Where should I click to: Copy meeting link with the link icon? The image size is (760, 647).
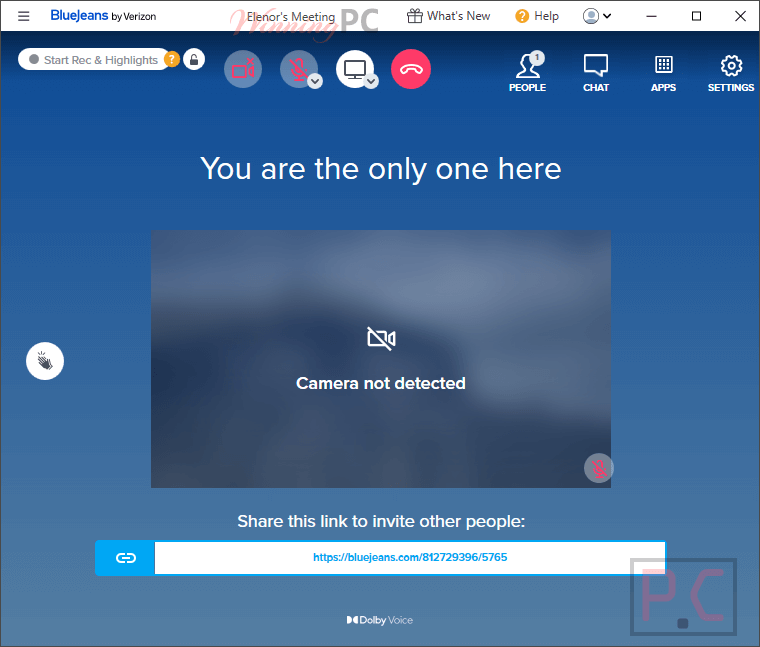tap(125, 558)
